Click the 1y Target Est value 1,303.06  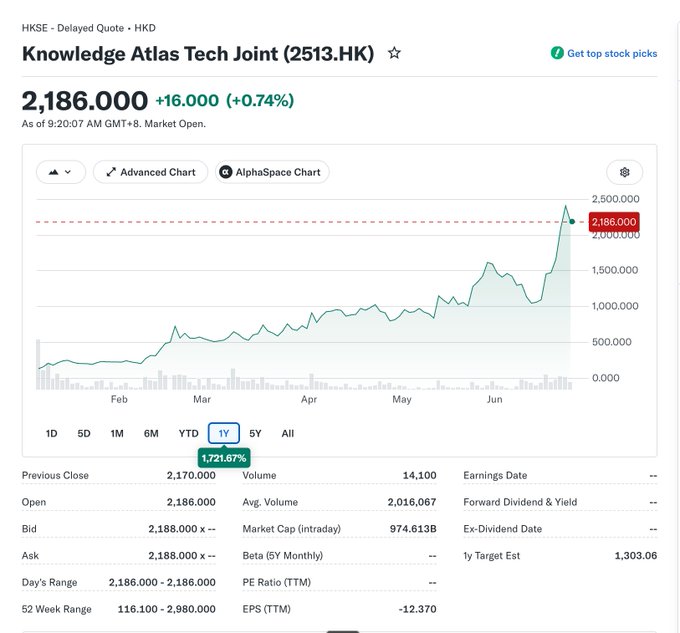(x=636, y=556)
